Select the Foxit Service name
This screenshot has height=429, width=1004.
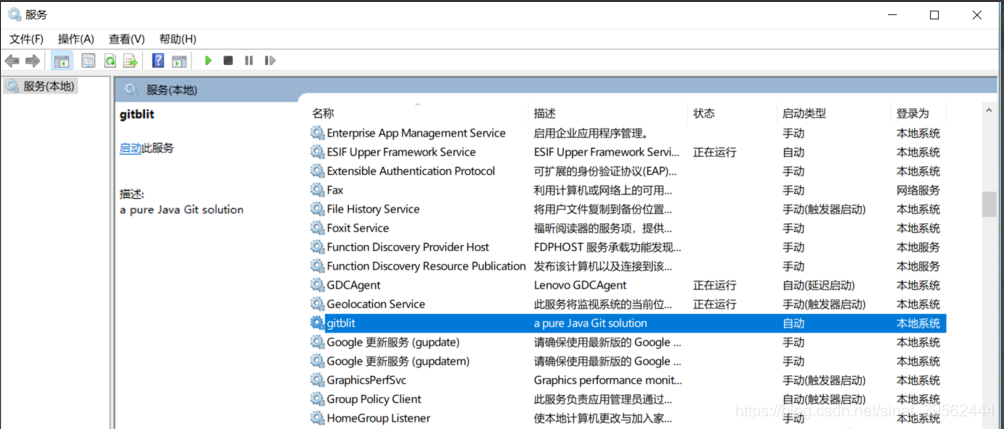(x=358, y=228)
